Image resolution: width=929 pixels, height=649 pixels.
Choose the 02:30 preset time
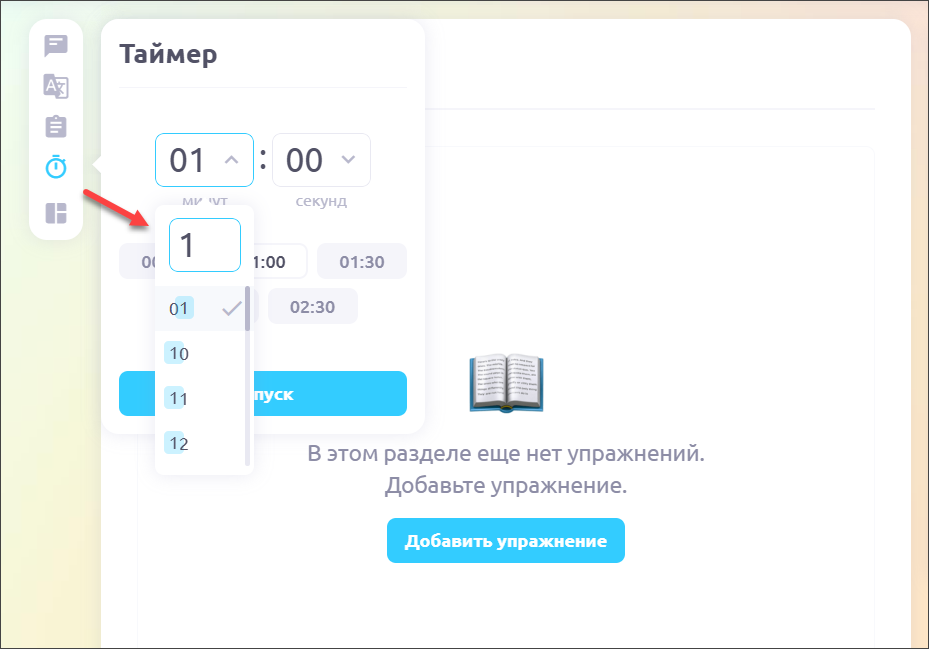pos(313,306)
